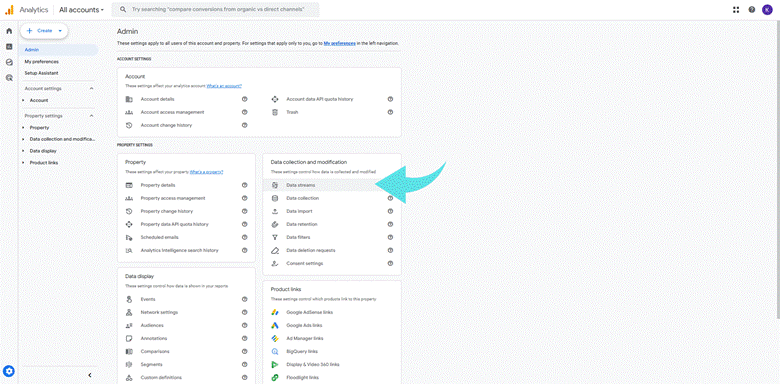Select Admin in the sidebar menu
780x384 pixels.
[59, 50]
